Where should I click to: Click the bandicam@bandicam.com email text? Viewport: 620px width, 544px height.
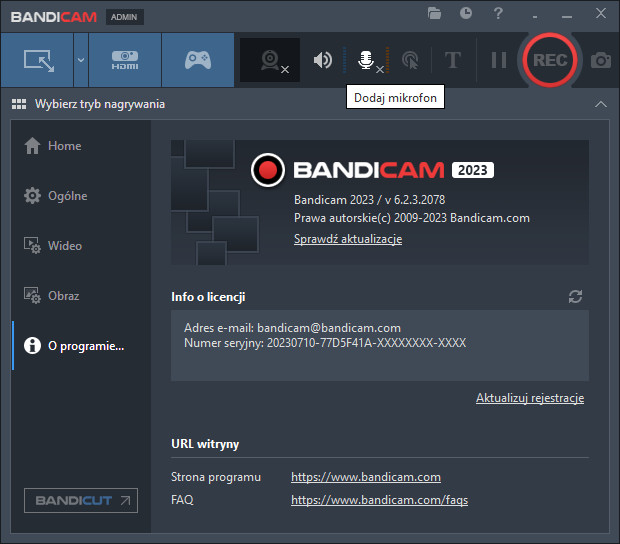tap(329, 328)
